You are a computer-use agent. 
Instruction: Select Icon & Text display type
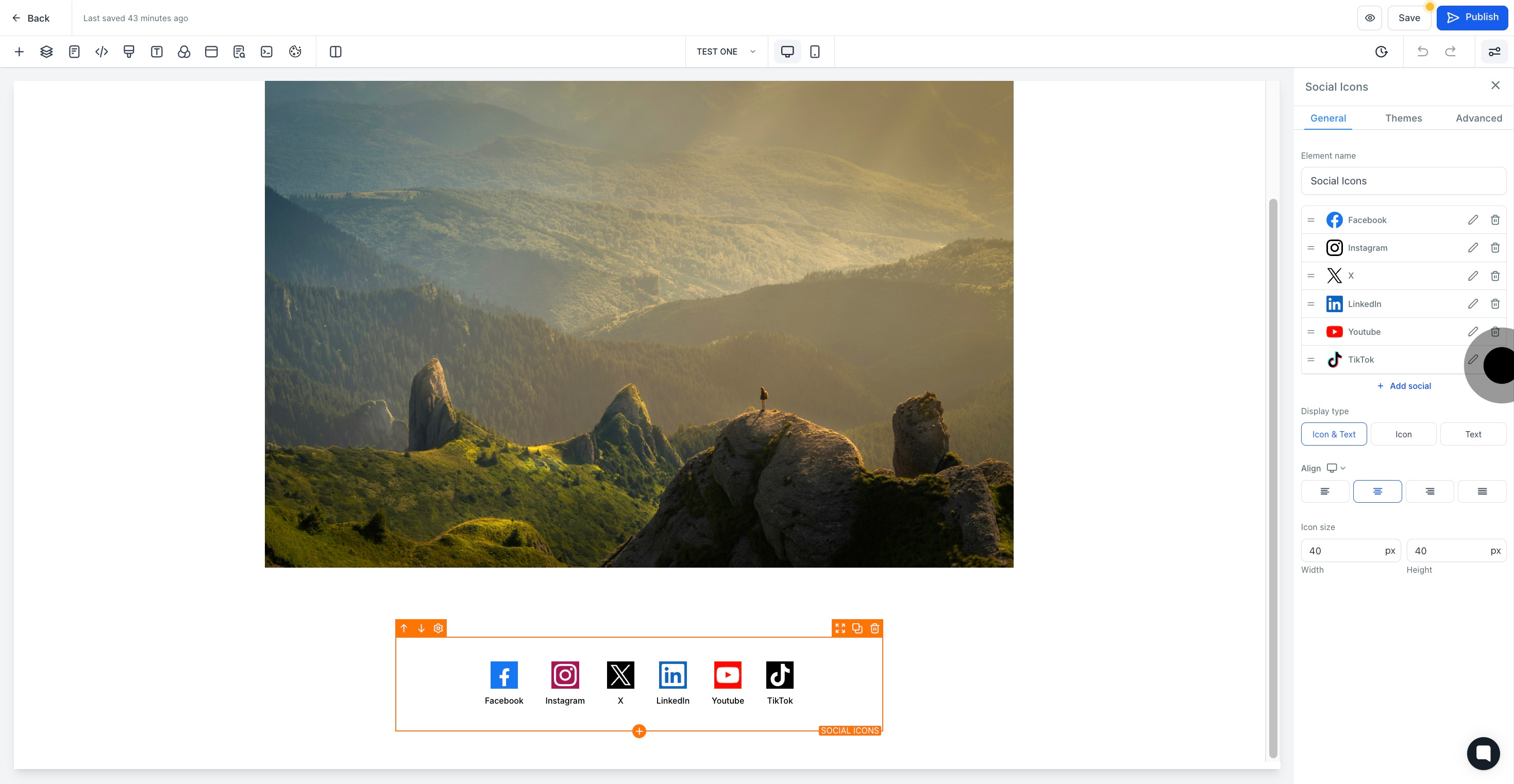(x=1334, y=434)
